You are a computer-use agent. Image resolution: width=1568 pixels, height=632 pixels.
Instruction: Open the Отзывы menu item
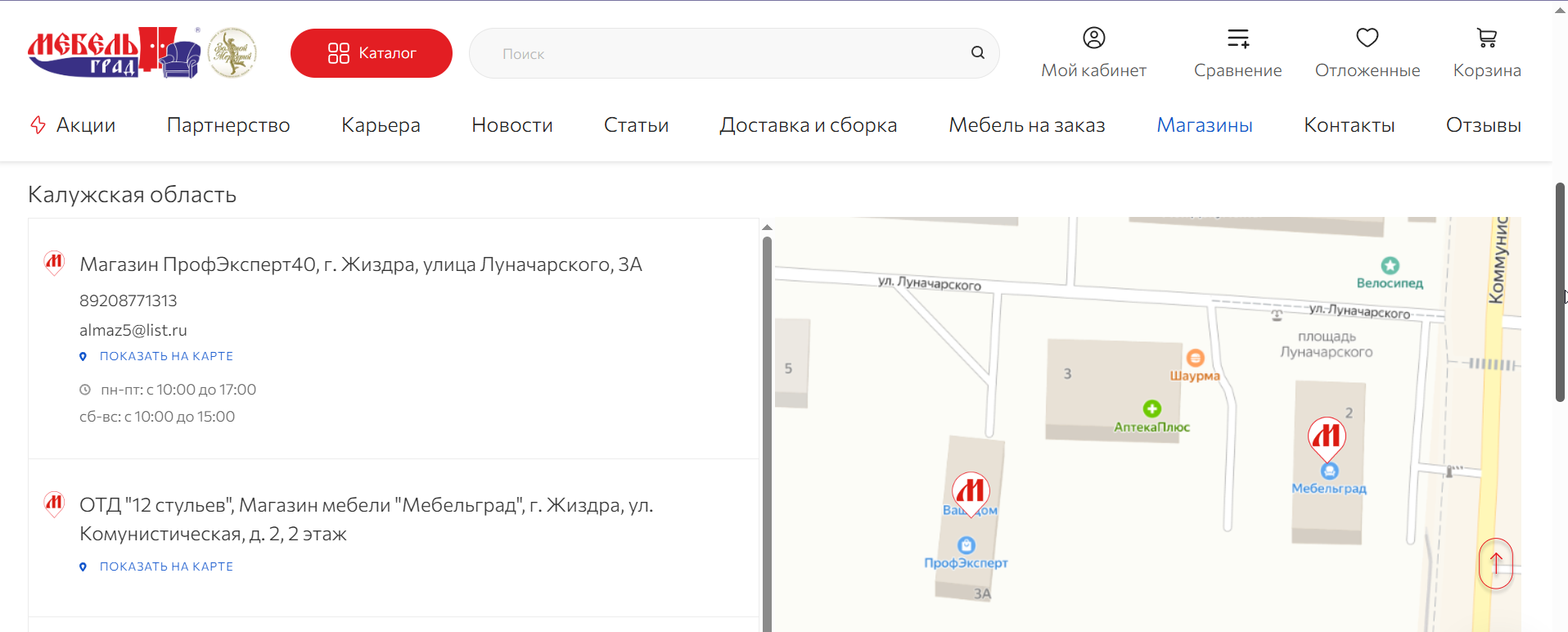tap(1483, 125)
